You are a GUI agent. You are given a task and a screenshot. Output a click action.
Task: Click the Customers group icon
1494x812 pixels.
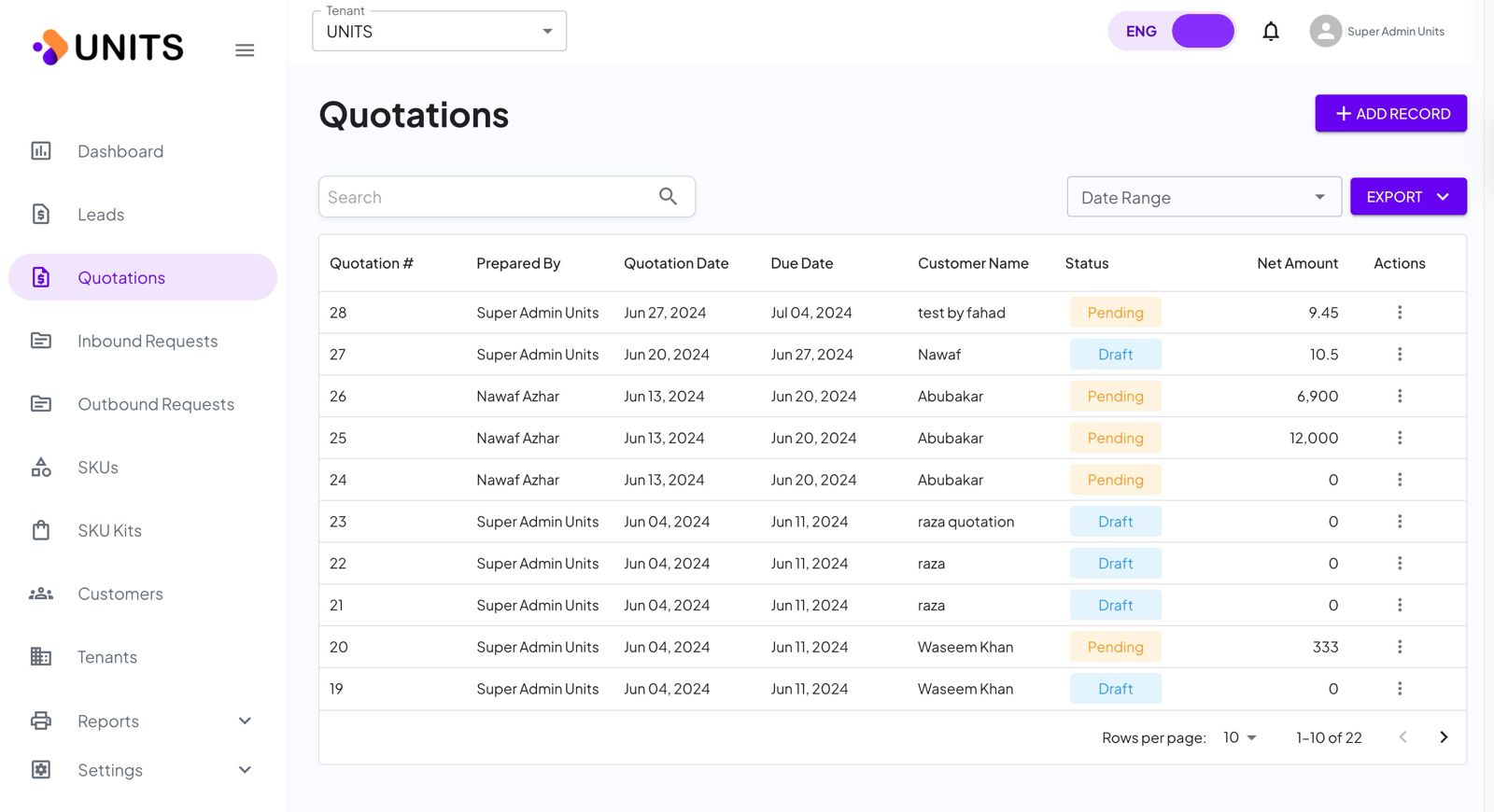click(x=41, y=594)
